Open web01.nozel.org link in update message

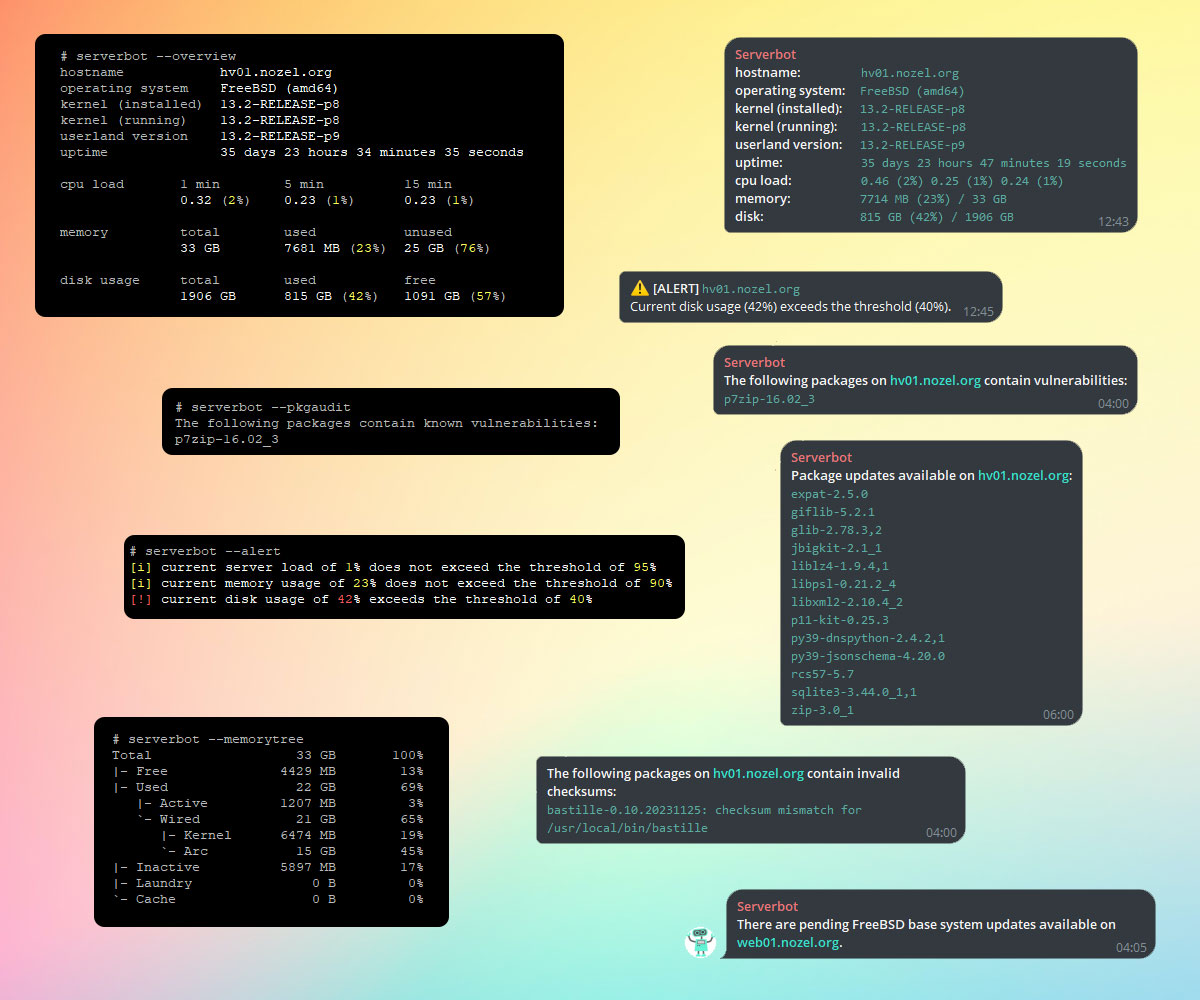tap(789, 942)
